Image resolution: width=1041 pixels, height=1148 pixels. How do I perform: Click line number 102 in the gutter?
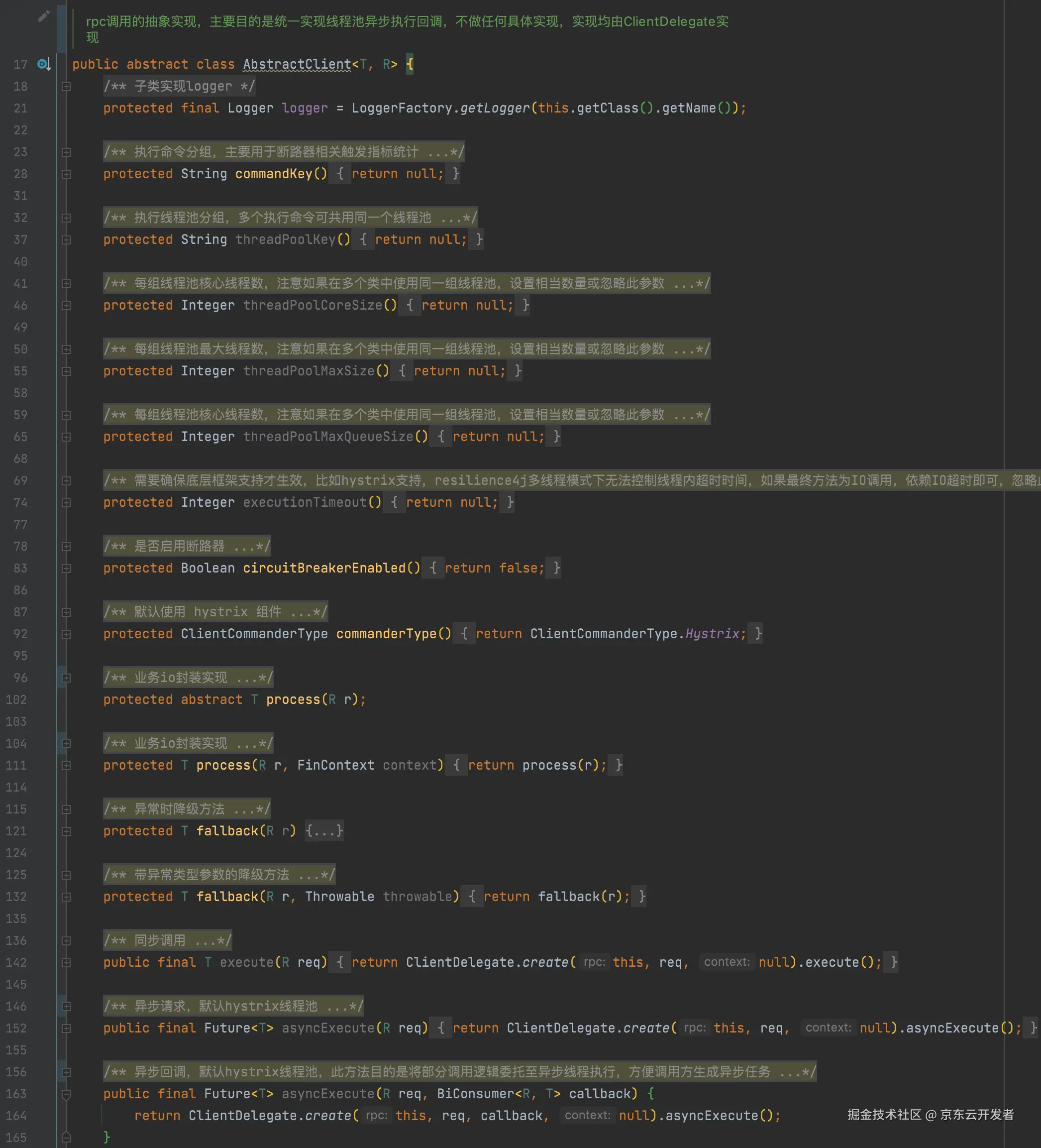pyautogui.click(x=17, y=700)
